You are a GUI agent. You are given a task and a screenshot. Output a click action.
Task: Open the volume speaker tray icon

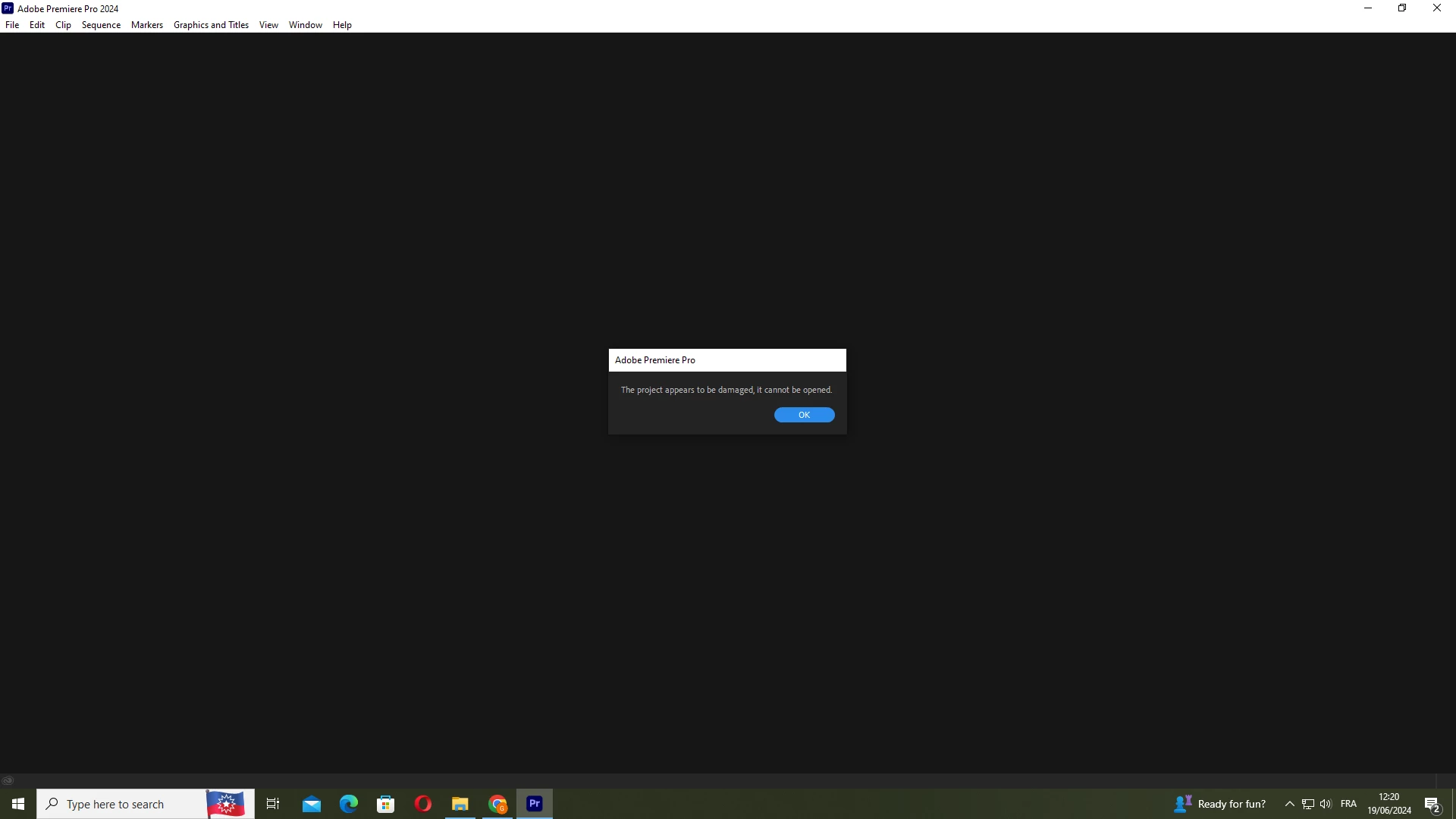click(x=1326, y=804)
